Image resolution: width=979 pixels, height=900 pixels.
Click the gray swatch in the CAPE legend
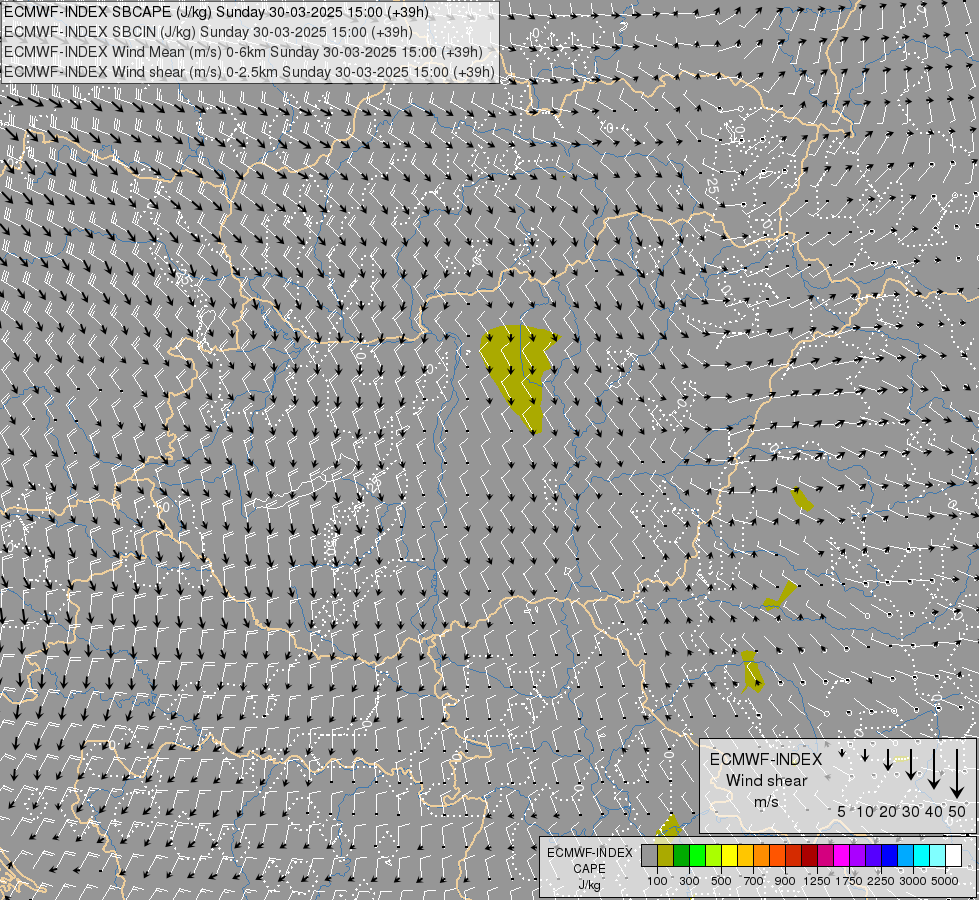[x=649, y=856]
